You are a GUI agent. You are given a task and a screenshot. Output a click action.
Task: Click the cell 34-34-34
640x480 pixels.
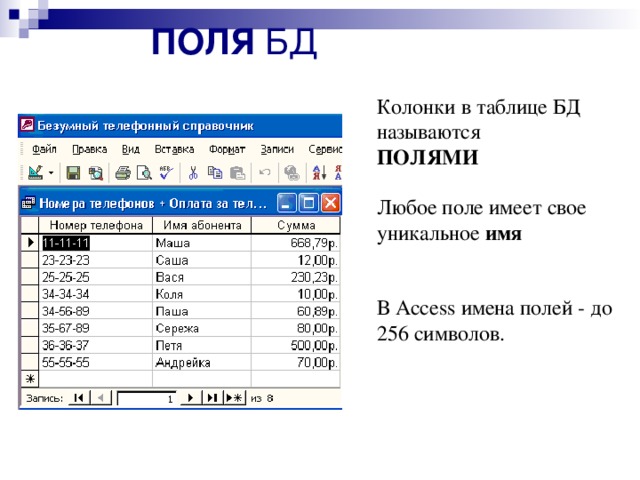coord(96,294)
